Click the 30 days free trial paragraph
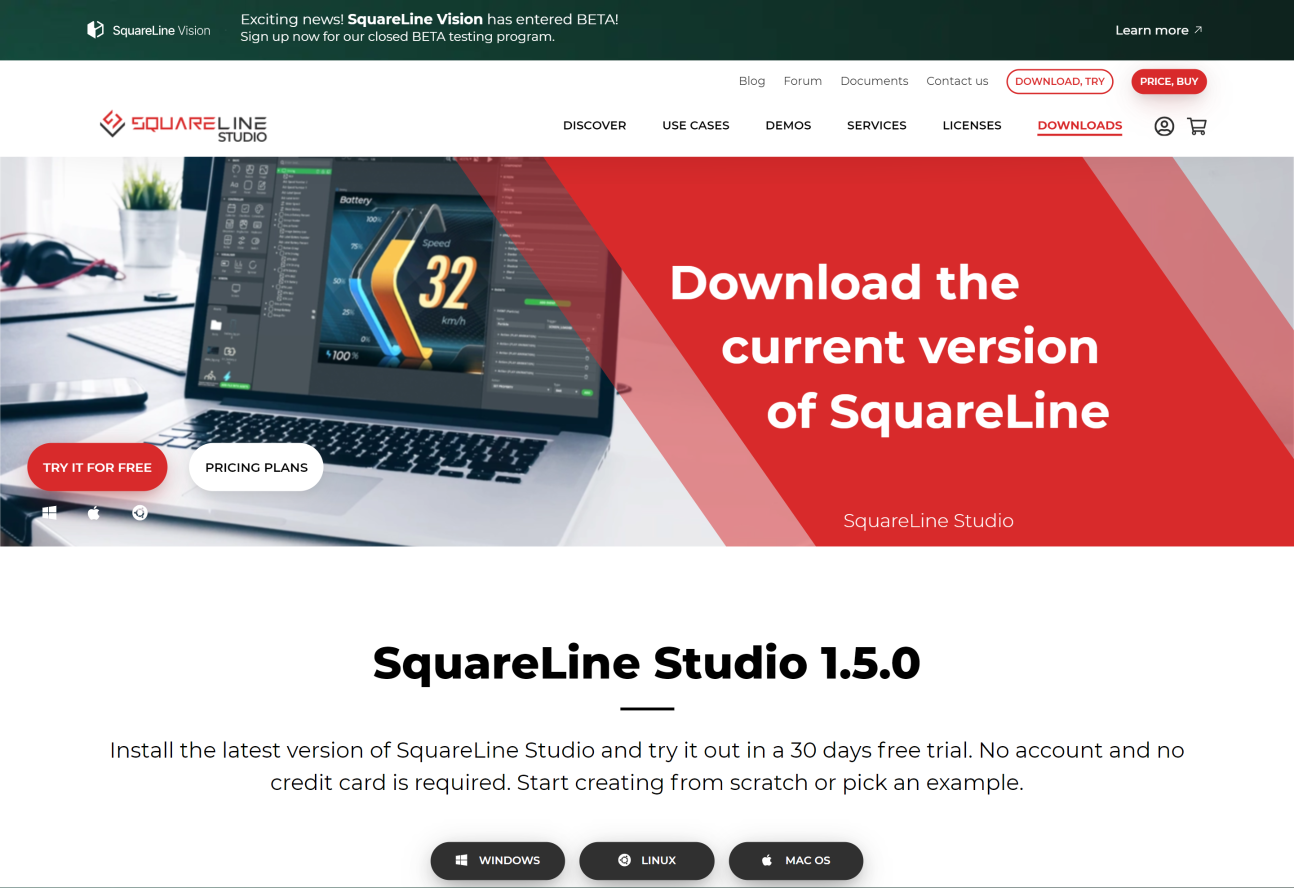Viewport: 1294px width, 888px height. click(x=647, y=766)
